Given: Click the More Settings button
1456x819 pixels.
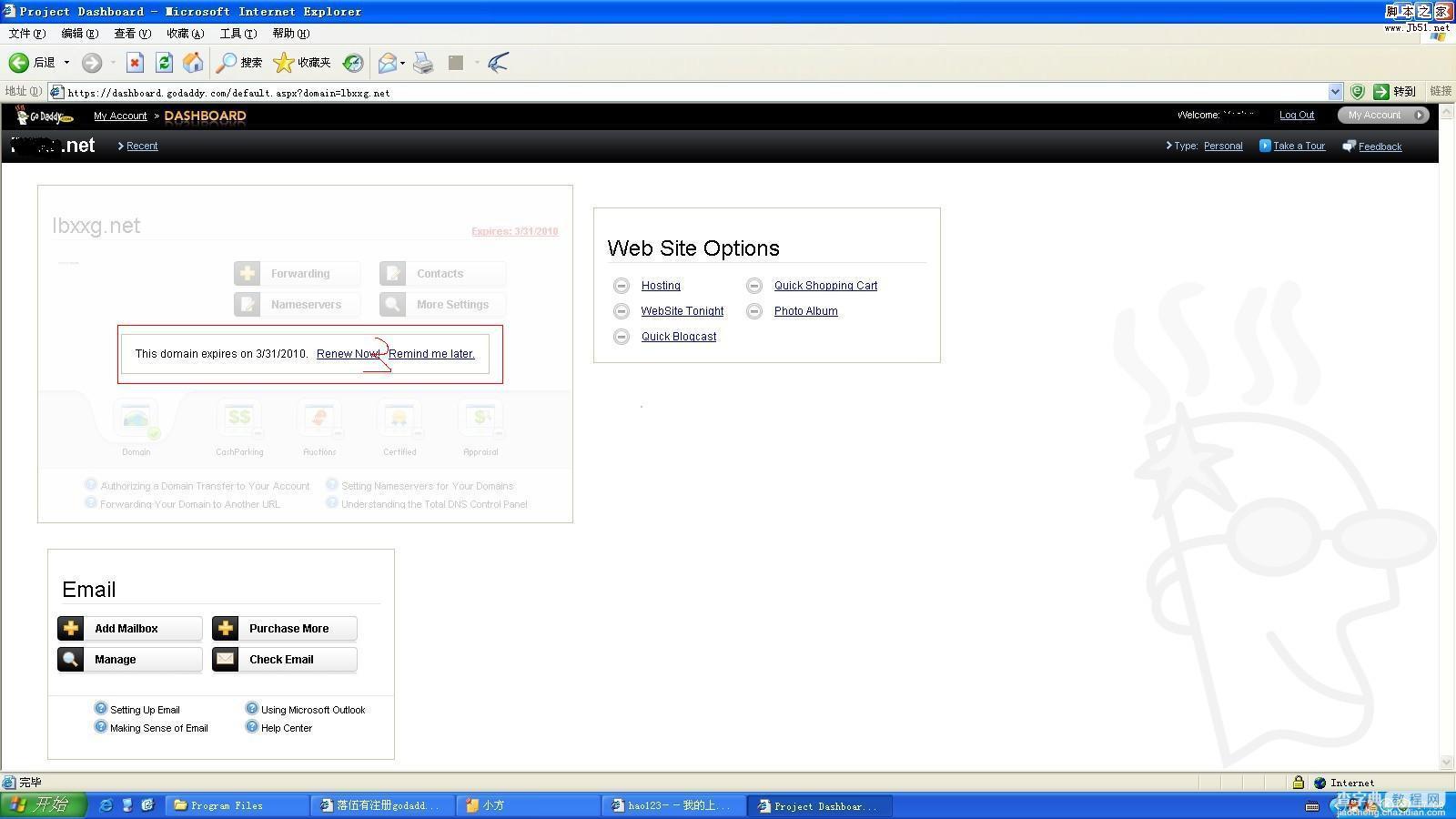Looking at the screenshot, I should [x=442, y=305].
